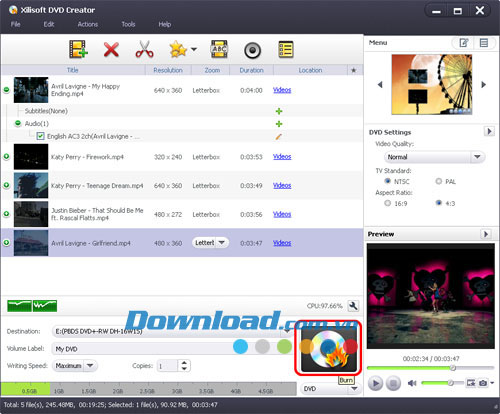500x414 pixels.
Task: Open the Video Quality Normal dropdown
Action: pos(434,157)
